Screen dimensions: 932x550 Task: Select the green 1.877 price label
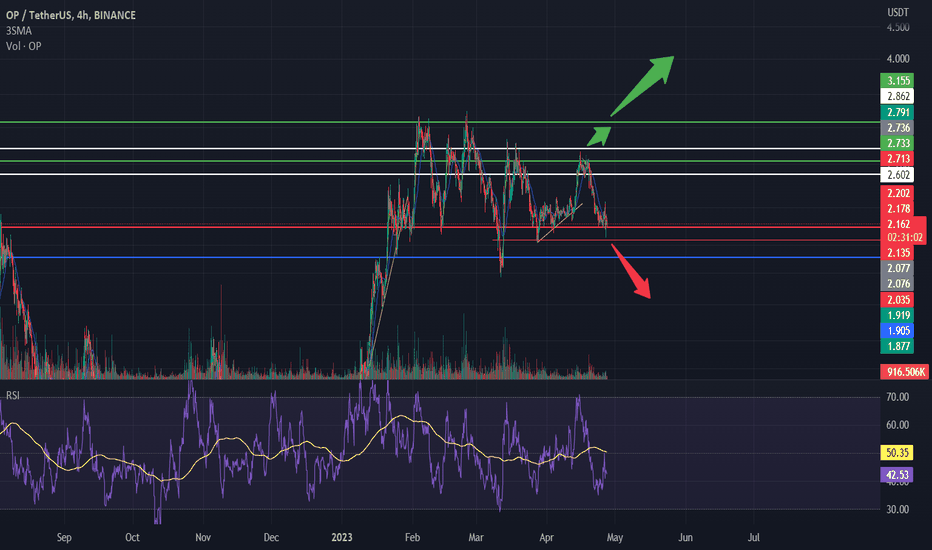[898, 346]
